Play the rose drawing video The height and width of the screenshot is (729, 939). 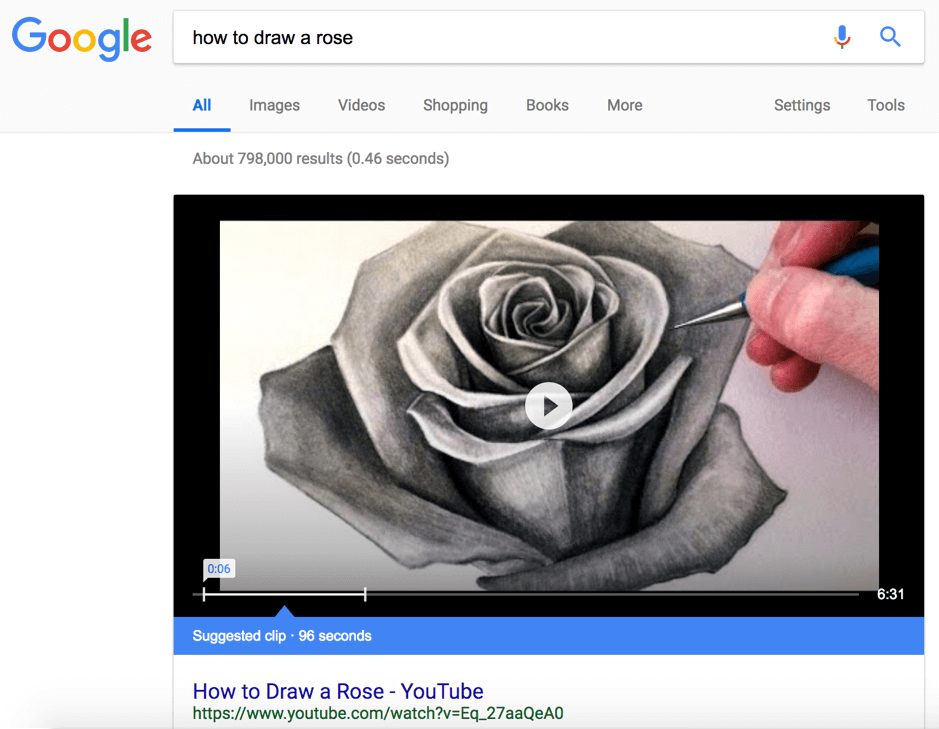[548, 406]
